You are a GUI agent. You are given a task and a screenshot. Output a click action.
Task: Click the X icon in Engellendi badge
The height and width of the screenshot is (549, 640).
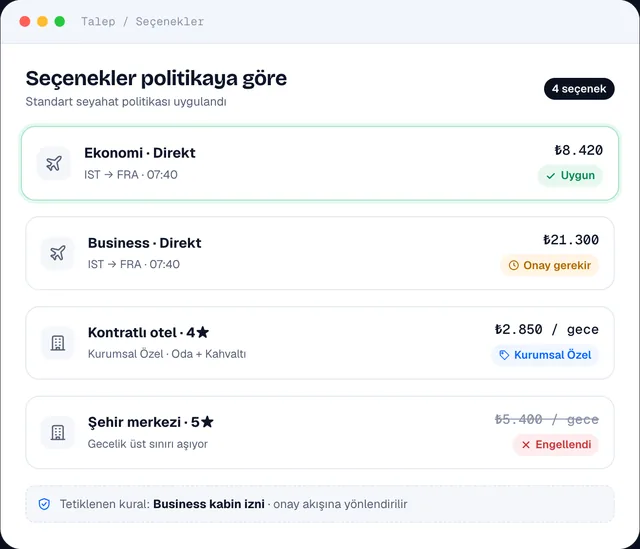point(526,445)
